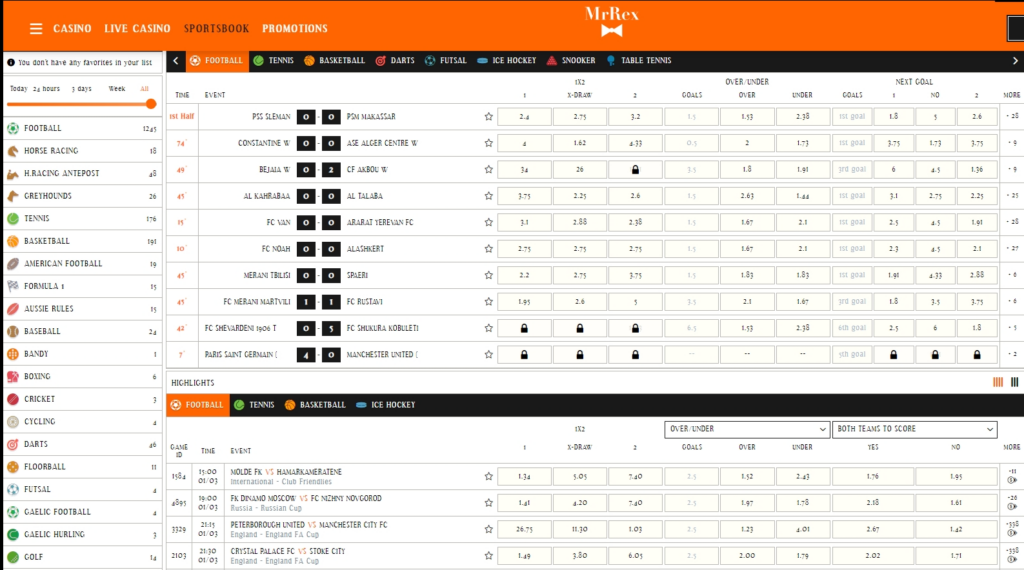Select live Table Tennis tab

point(639,61)
